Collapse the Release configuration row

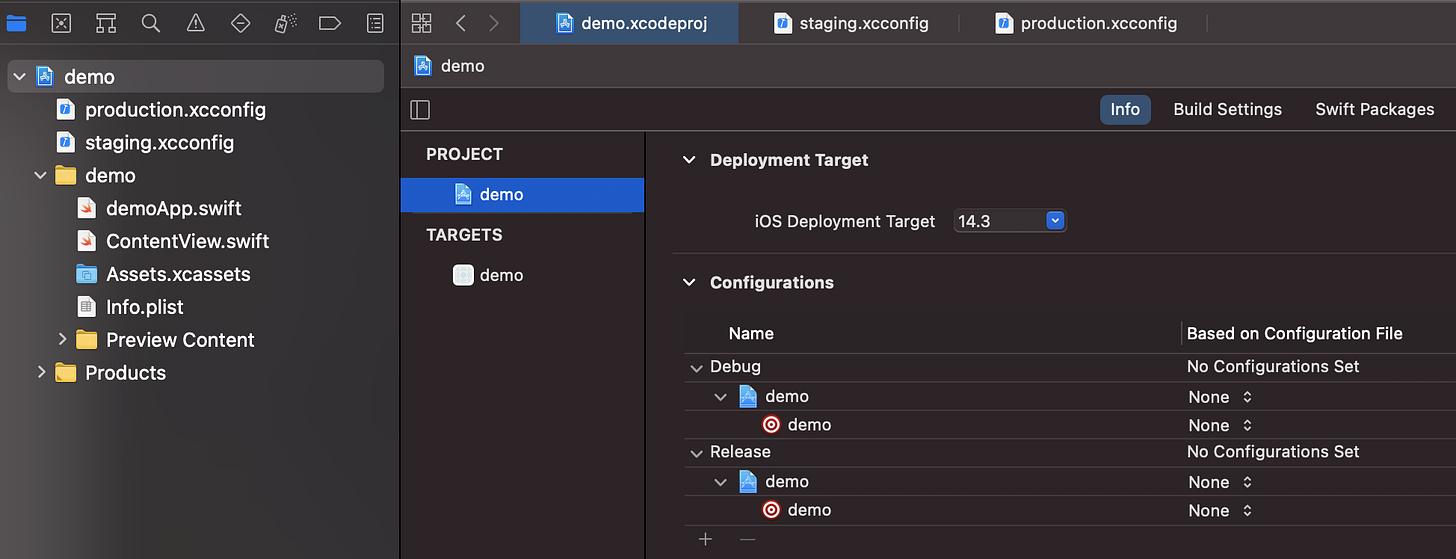click(696, 452)
